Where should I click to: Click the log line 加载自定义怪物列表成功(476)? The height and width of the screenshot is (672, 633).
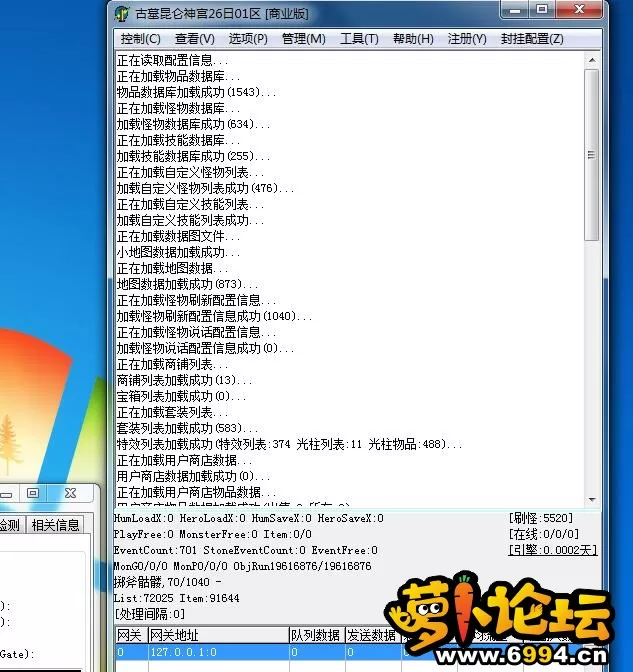pyautogui.click(x=205, y=188)
